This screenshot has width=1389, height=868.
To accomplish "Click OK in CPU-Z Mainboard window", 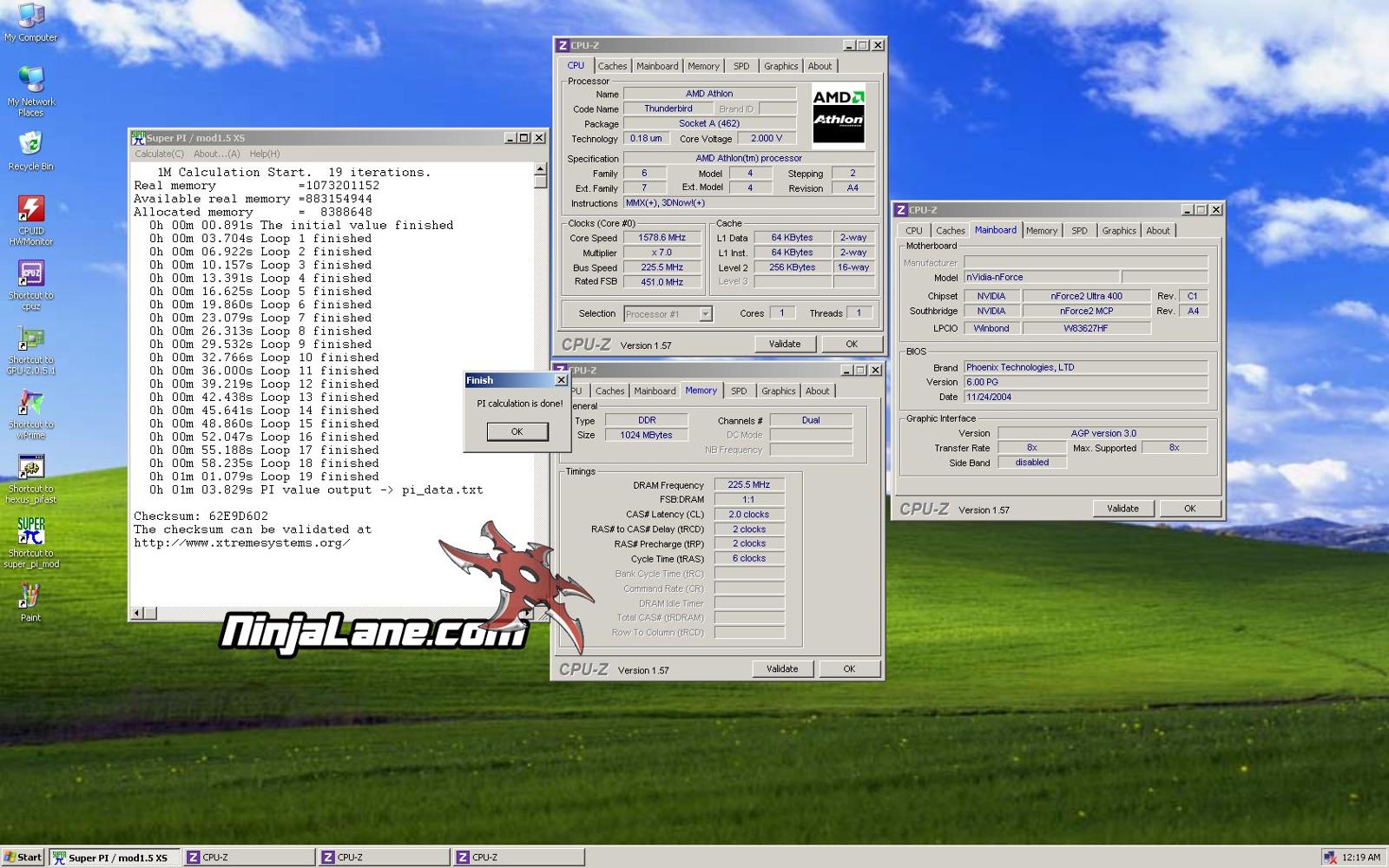I will [1189, 508].
